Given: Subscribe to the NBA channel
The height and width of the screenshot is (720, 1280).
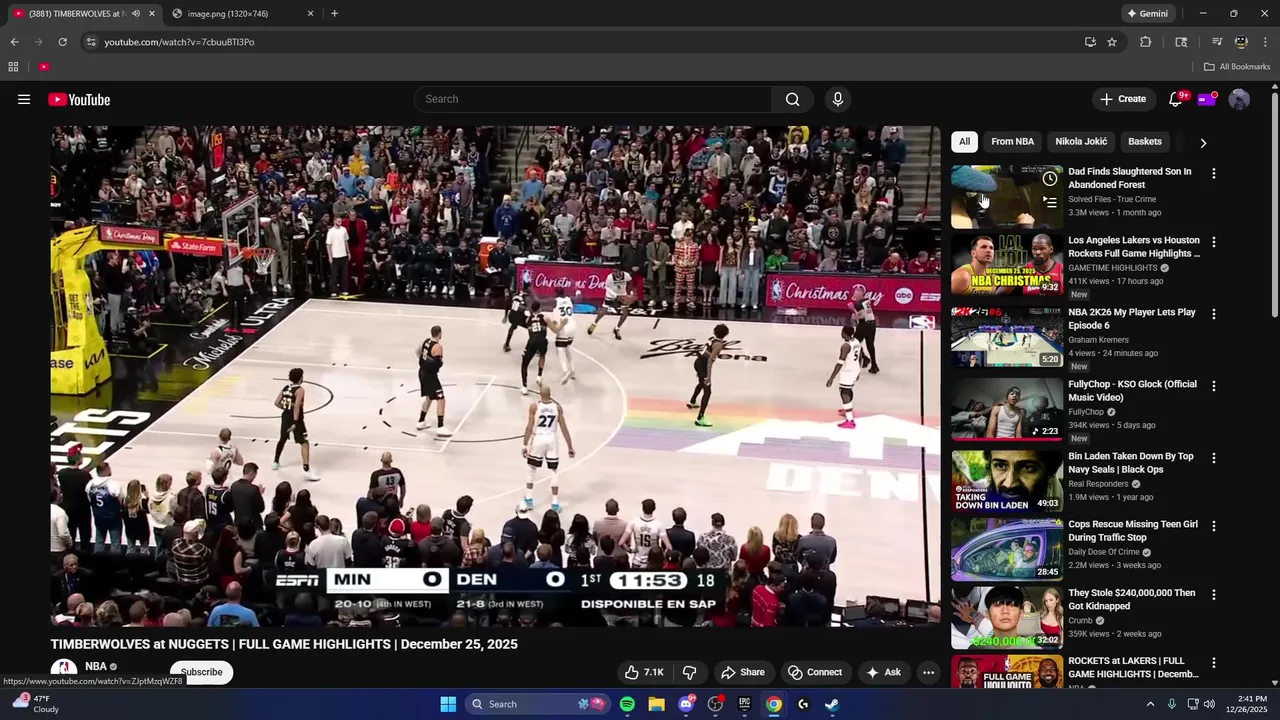Looking at the screenshot, I should pyautogui.click(x=201, y=672).
